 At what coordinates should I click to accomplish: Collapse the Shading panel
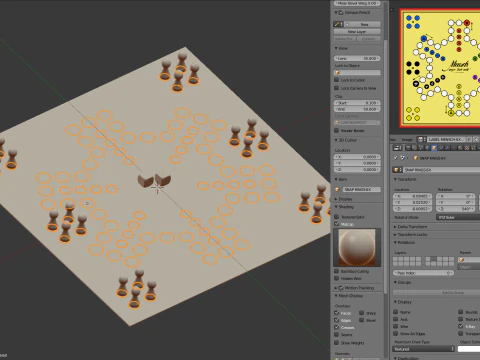click(x=336, y=207)
